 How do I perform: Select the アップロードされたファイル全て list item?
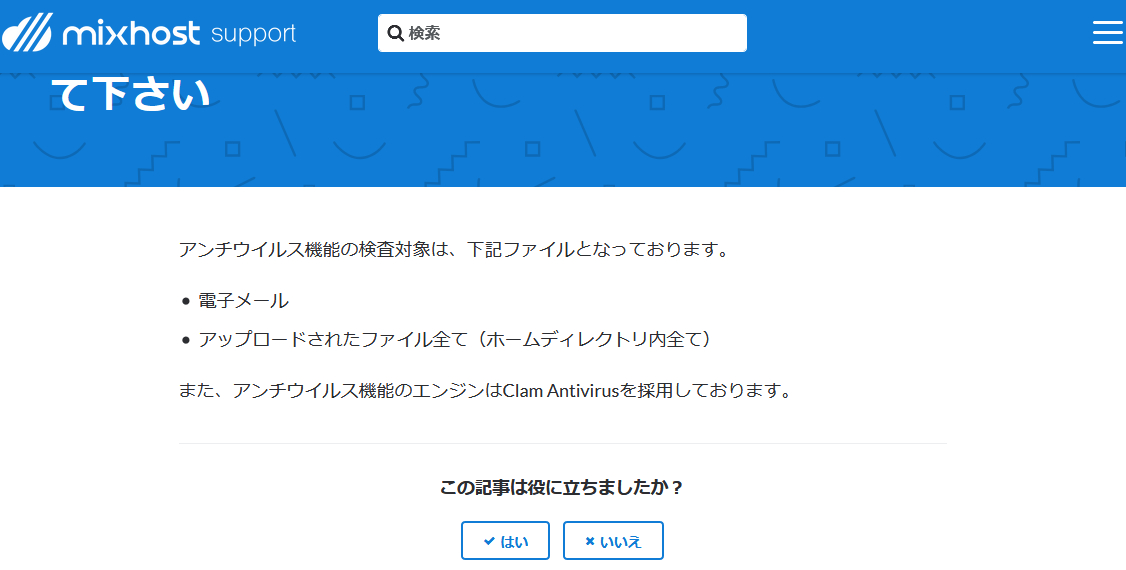coord(455,340)
